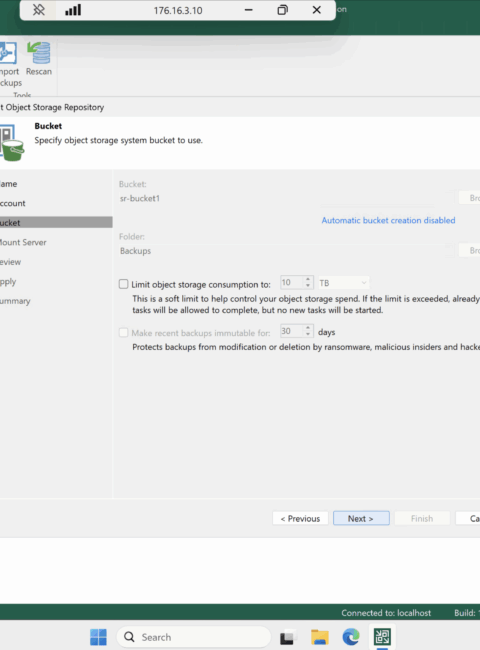Click the Import Backups icon

8,53
